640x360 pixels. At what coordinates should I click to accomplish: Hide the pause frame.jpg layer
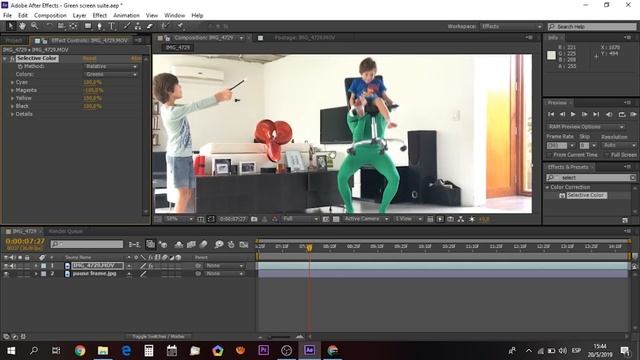pos(6,274)
